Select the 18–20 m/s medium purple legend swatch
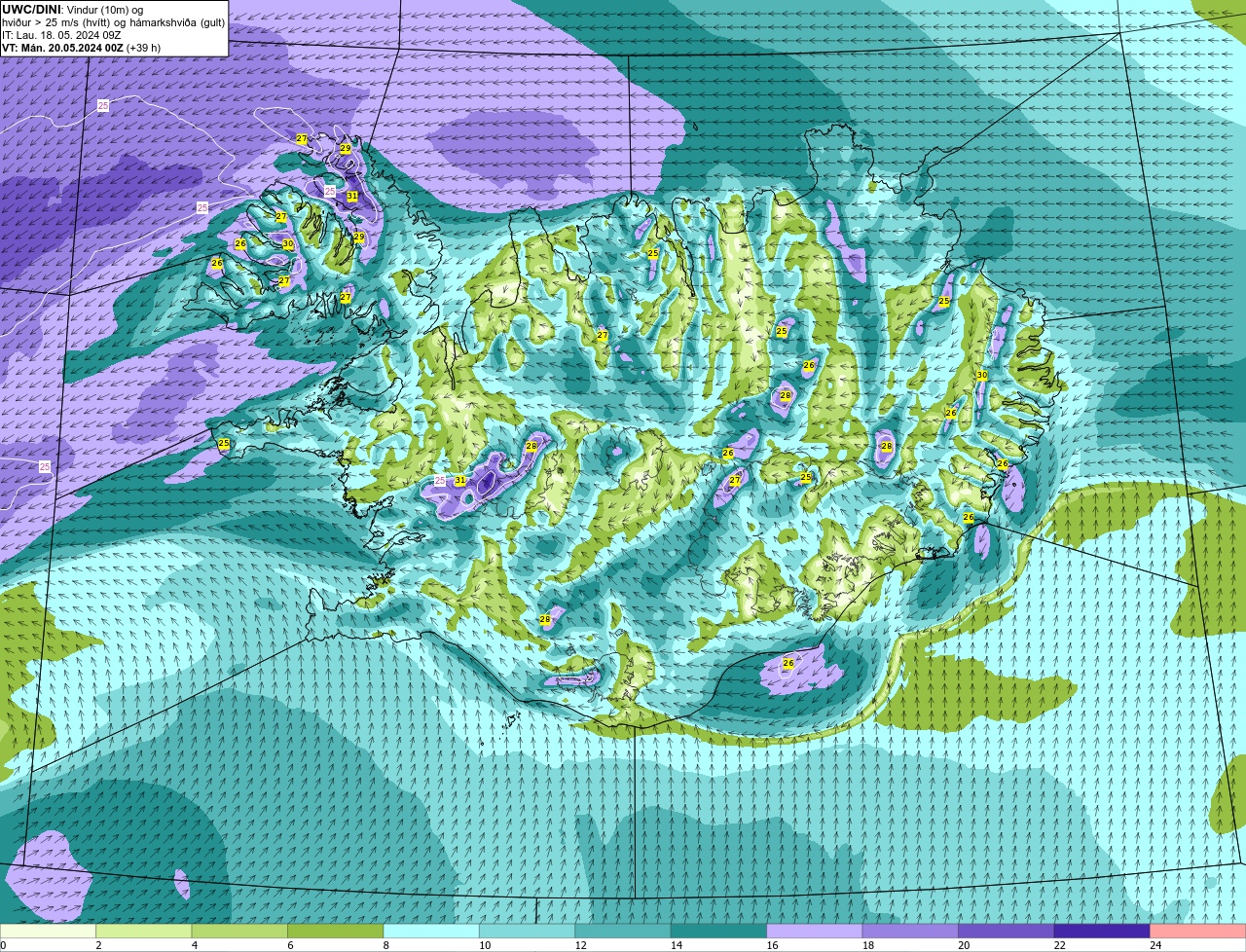 tap(910, 931)
